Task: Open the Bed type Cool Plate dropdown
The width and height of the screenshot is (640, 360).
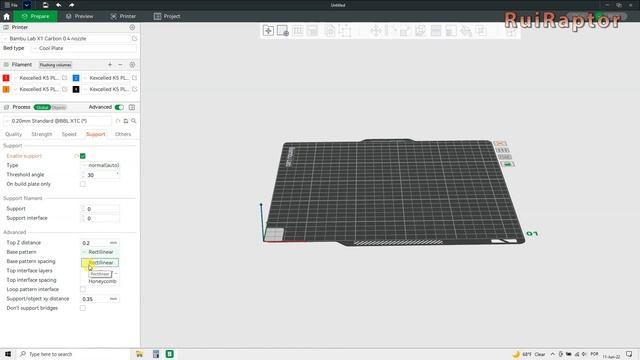Action: (84, 48)
